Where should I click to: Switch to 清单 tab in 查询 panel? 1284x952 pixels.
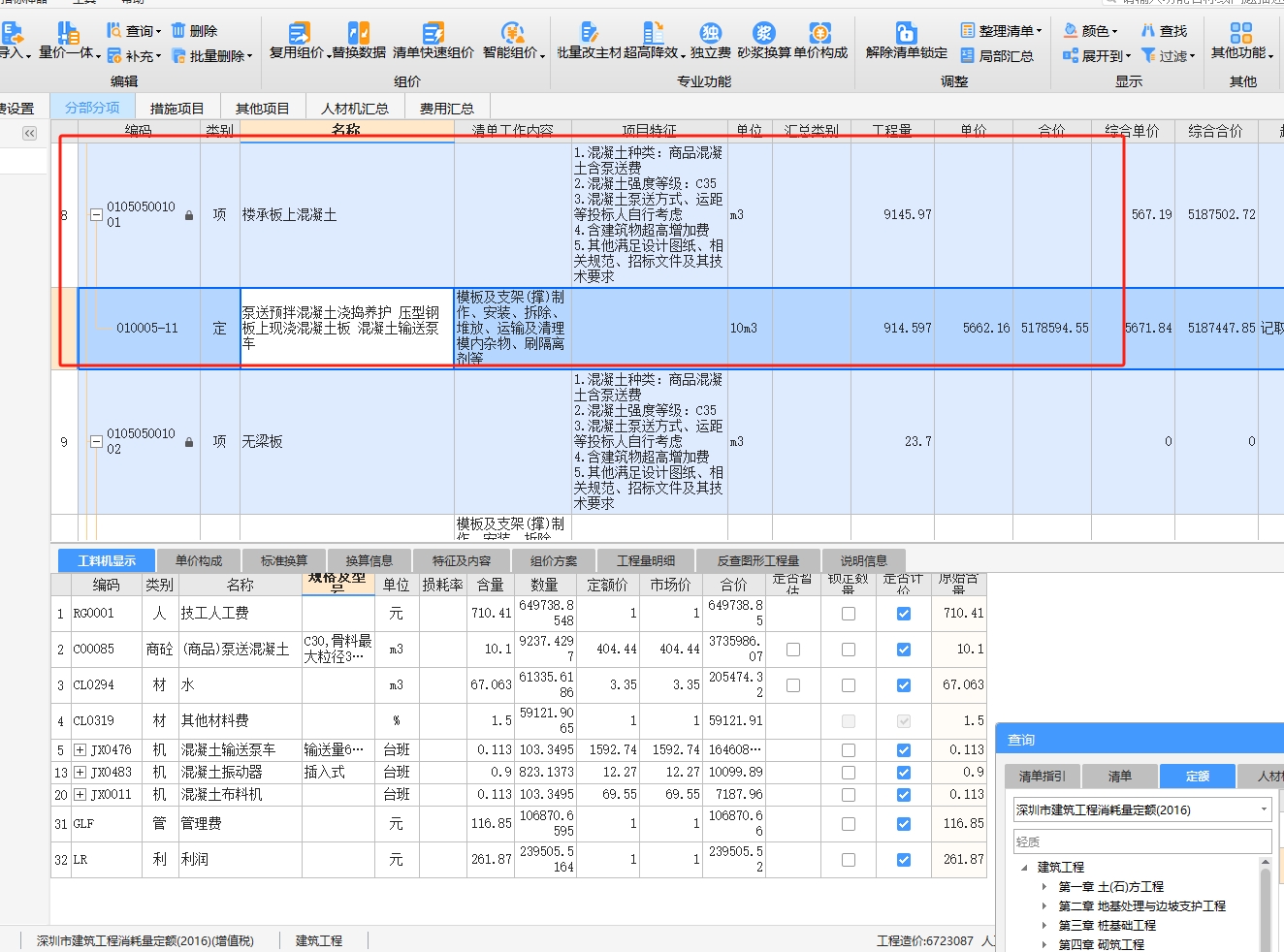tap(1120, 777)
